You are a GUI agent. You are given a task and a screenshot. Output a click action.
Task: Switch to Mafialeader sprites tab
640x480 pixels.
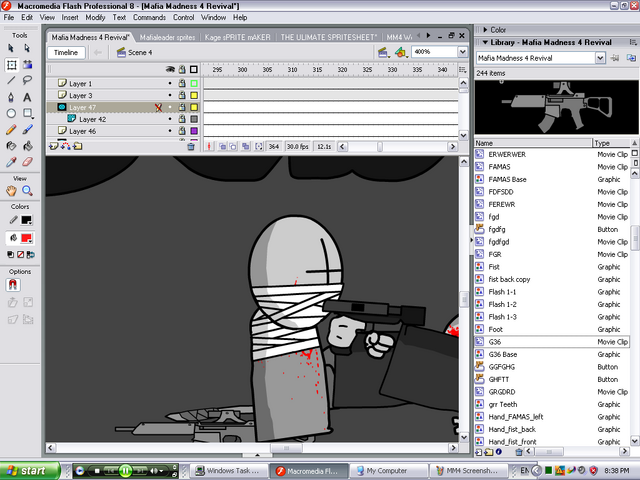167,37
